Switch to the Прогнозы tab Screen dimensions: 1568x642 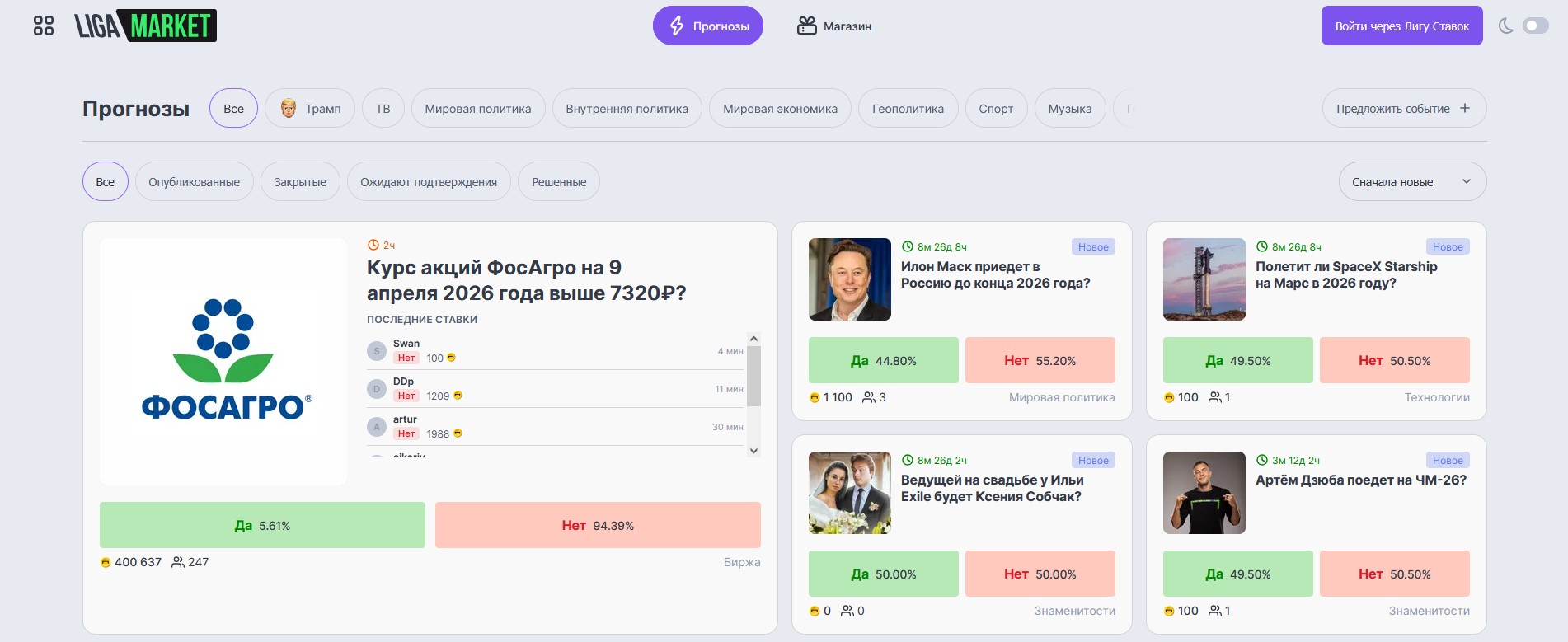[707, 26]
